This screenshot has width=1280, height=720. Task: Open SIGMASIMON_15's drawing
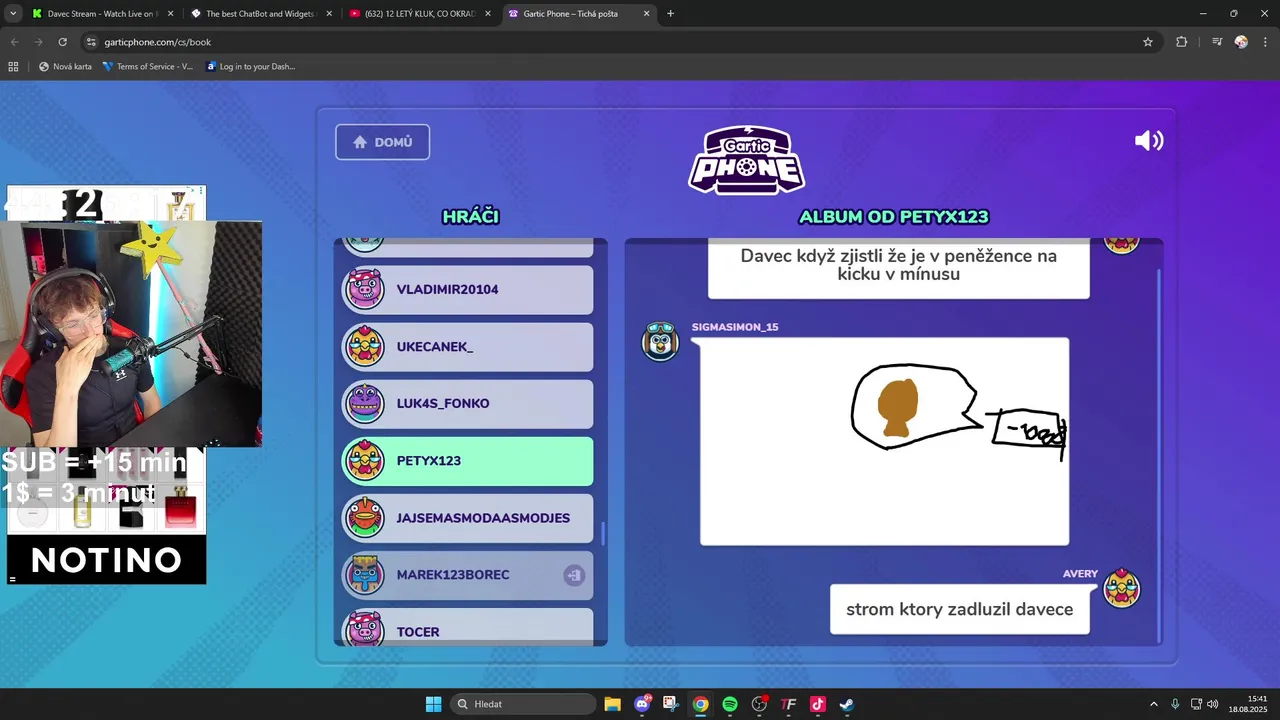pos(884,441)
